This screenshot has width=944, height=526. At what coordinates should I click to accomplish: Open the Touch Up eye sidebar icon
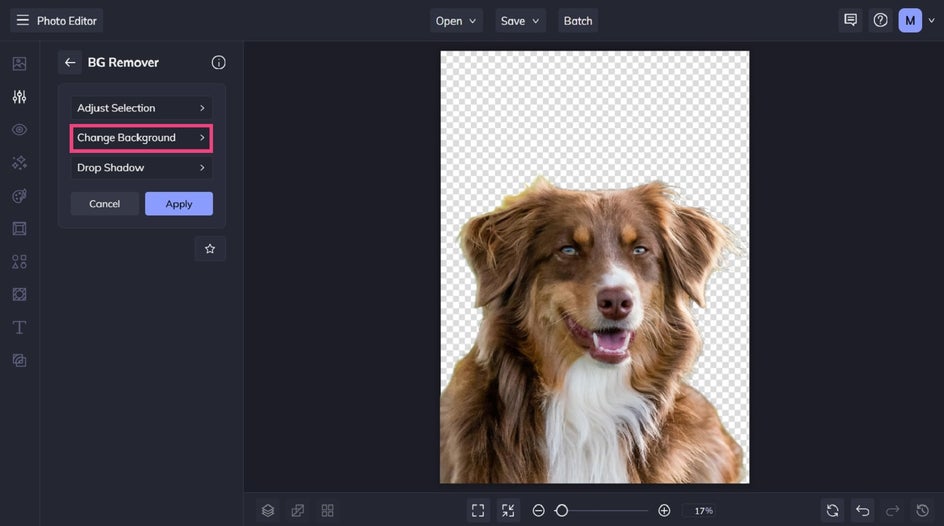tap(19, 129)
